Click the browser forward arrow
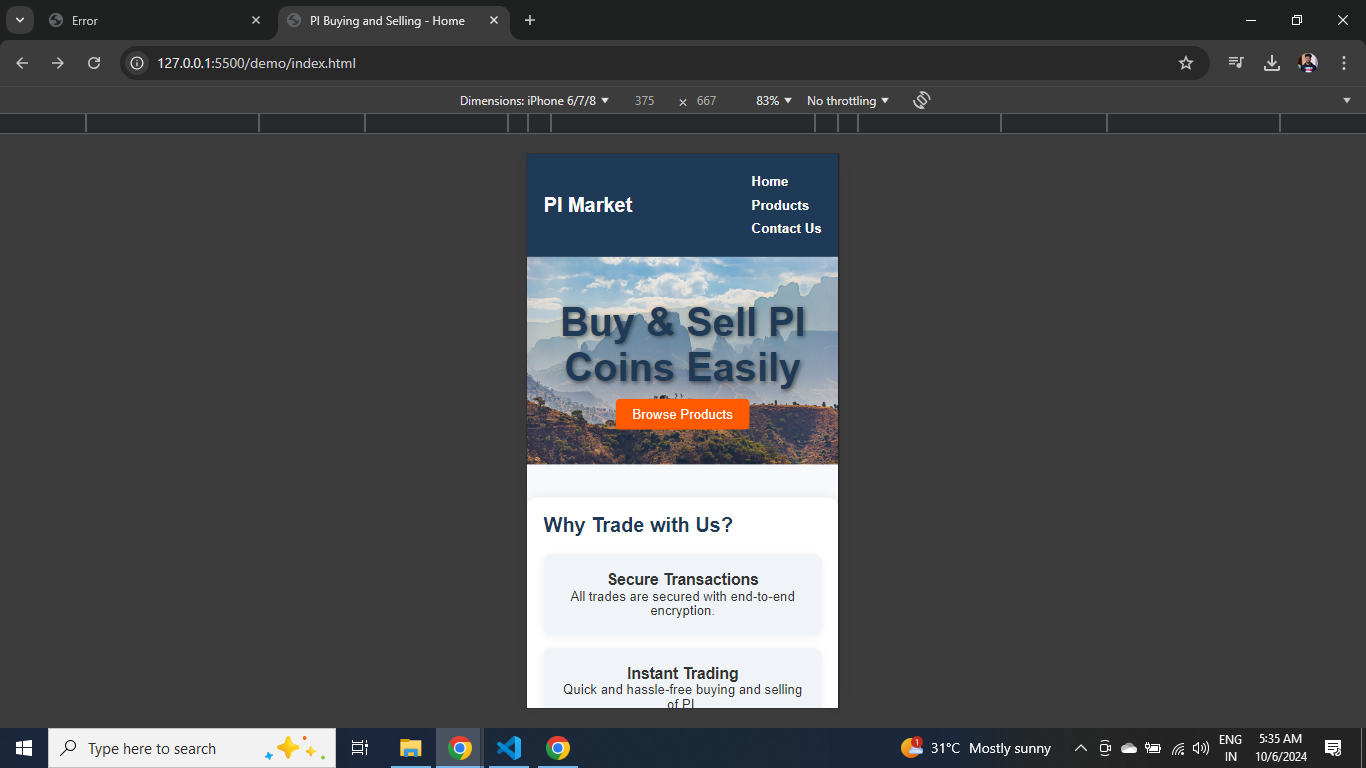Viewport: 1366px width, 768px height. pyautogui.click(x=58, y=63)
